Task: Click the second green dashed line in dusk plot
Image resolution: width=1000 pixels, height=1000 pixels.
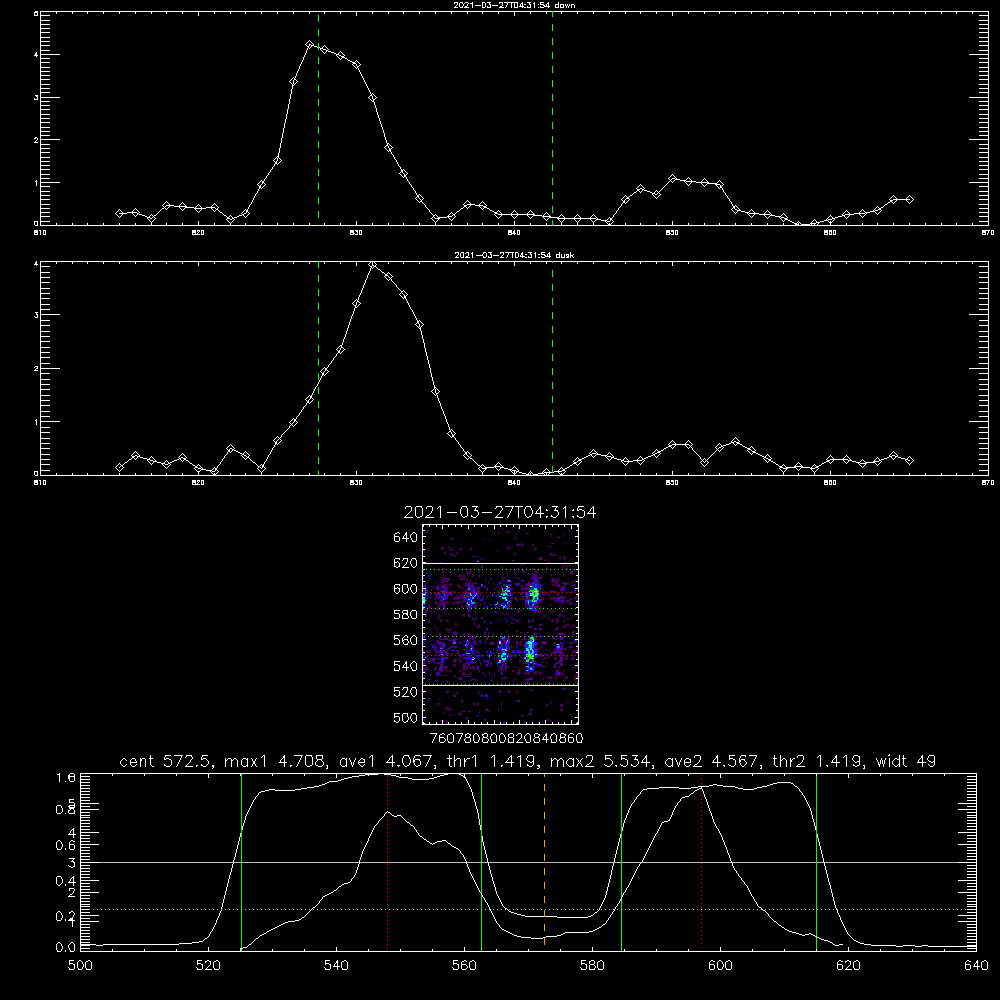Action: click(x=552, y=368)
